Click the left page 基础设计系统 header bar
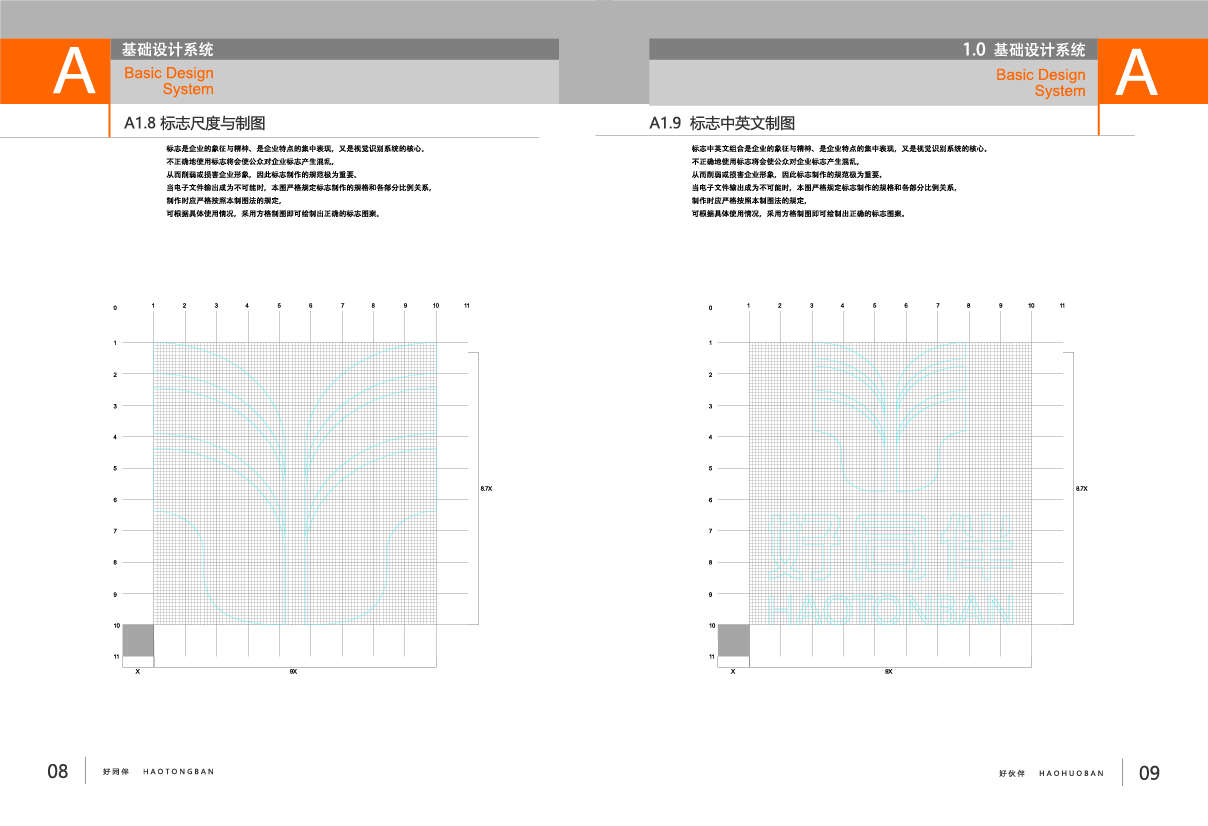 [333, 49]
